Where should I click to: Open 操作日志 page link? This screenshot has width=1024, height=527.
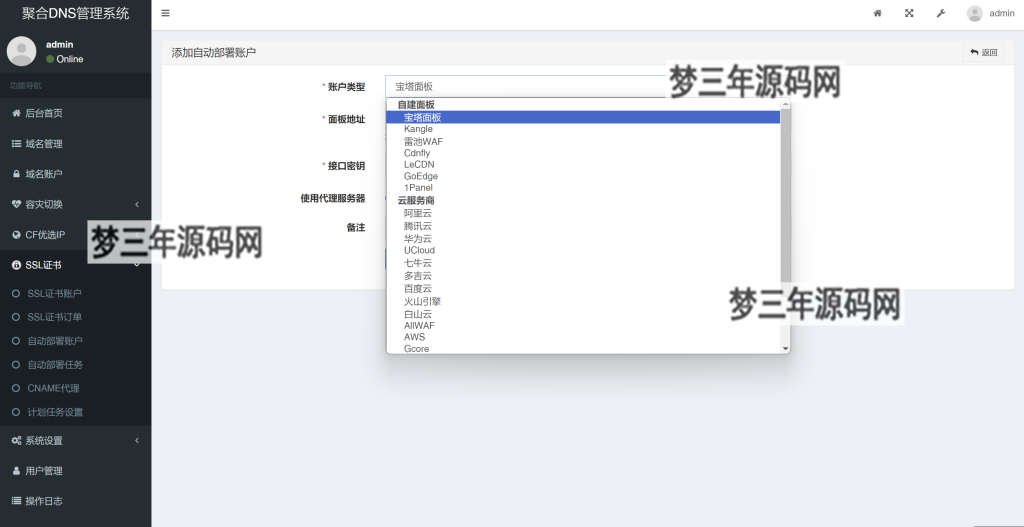76,501
